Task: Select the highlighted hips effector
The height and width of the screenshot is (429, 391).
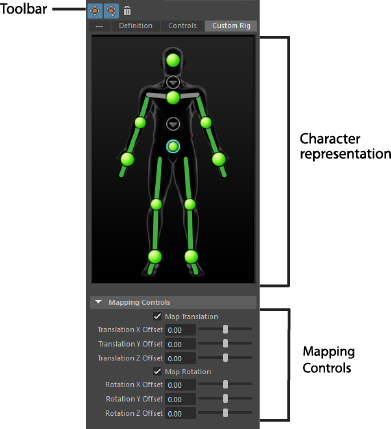Action: 173,146
